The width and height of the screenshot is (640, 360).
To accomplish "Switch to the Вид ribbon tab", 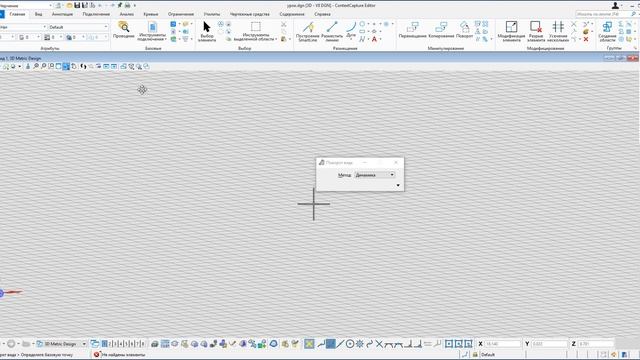I will pyautogui.click(x=38, y=14).
